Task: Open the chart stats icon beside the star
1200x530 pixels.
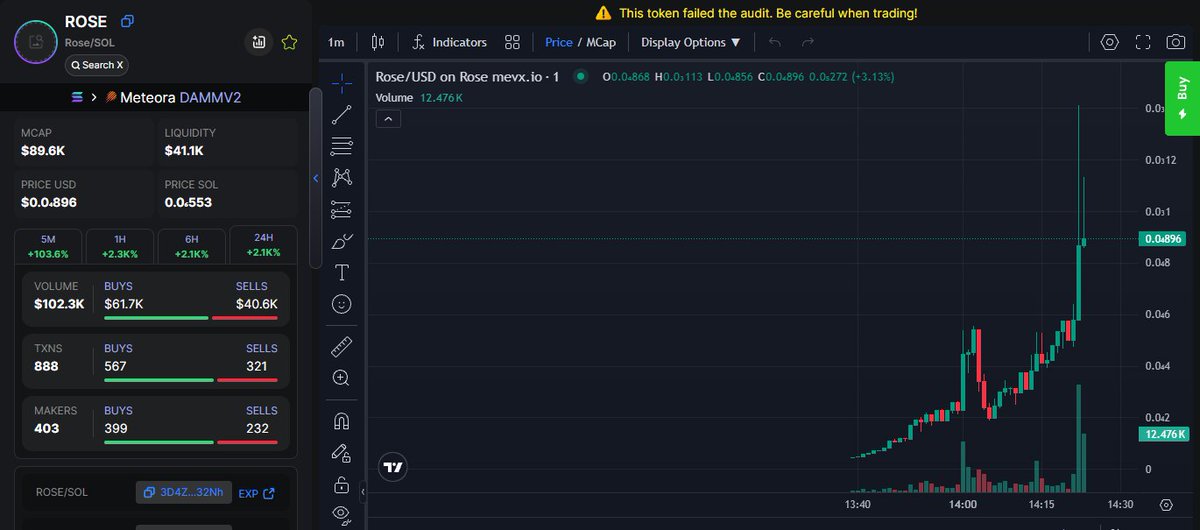Action: click(259, 42)
